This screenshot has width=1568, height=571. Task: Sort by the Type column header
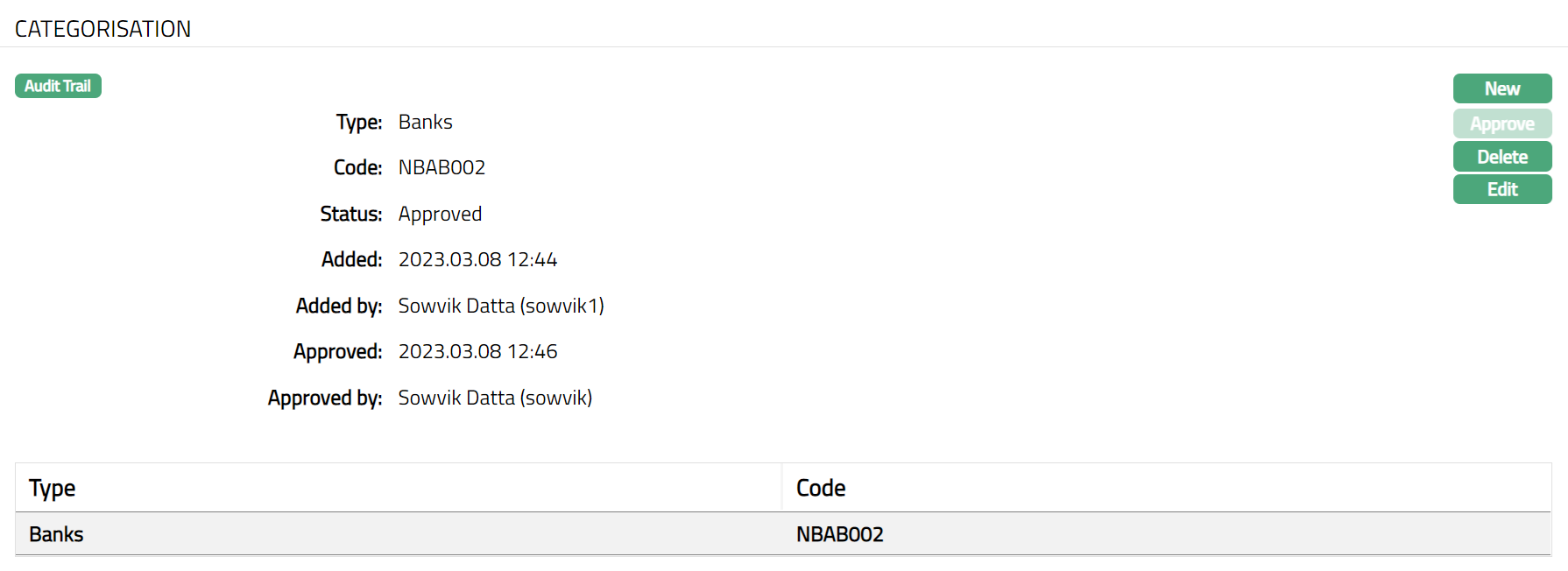pos(53,488)
